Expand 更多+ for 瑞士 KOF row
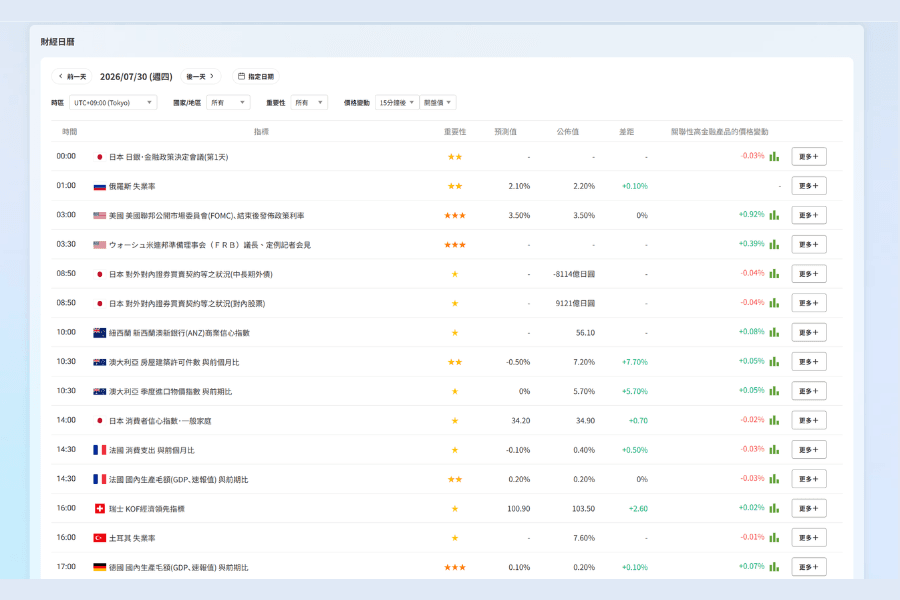Image resolution: width=900 pixels, height=600 pixels. [809, 508]
